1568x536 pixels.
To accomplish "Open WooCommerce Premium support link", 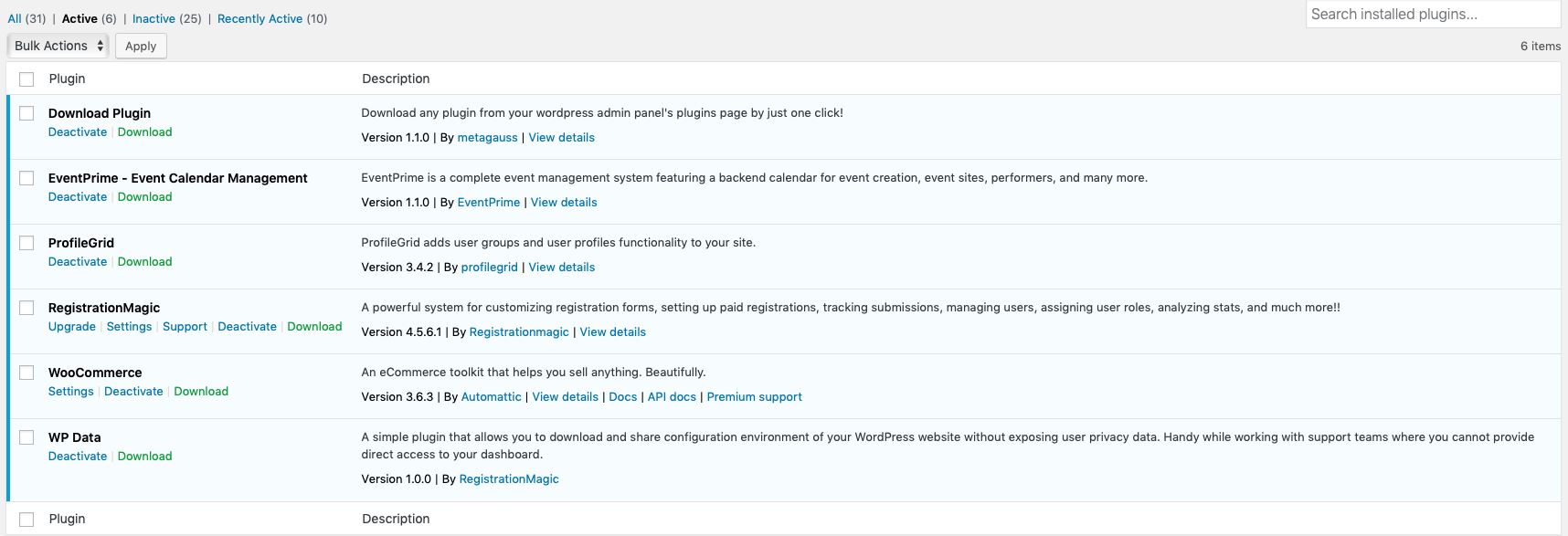I will click(754, 397).
